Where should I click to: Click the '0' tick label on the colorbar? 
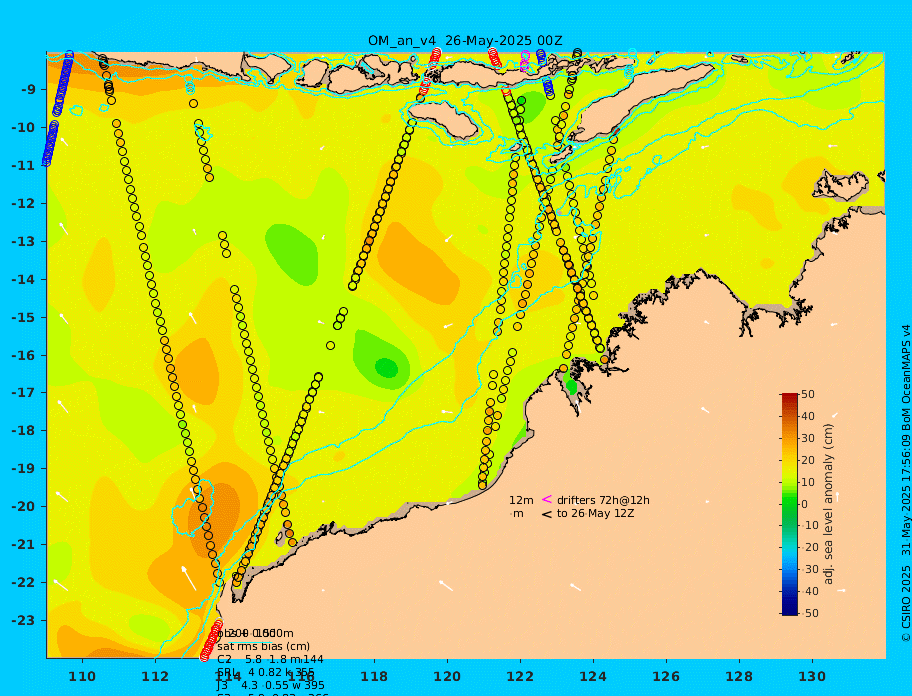coord(805,504)
